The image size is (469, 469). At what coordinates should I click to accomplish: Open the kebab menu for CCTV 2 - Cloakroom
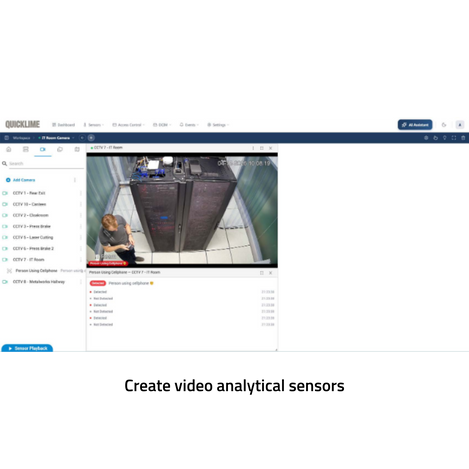pyautogui.click(x=81, y=215)
